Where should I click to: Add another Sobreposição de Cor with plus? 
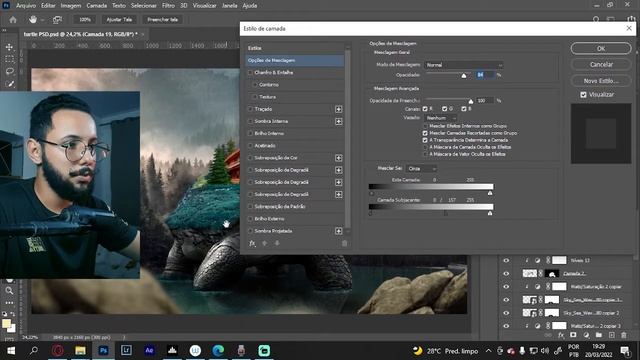point(338,158)
